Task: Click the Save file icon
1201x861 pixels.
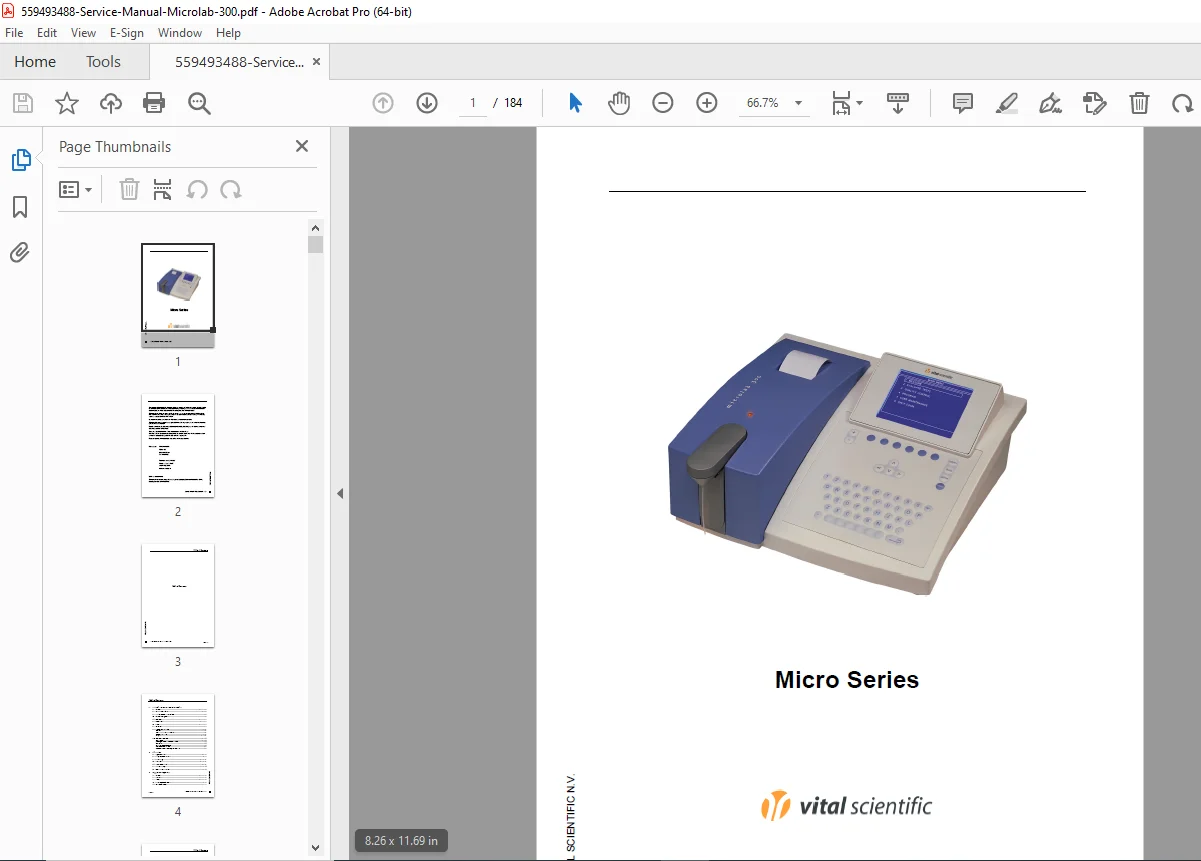Action: 23,103
